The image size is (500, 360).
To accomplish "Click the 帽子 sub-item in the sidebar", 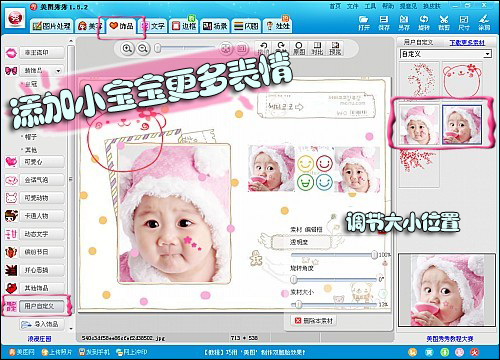I will click(x=30, y=137).
